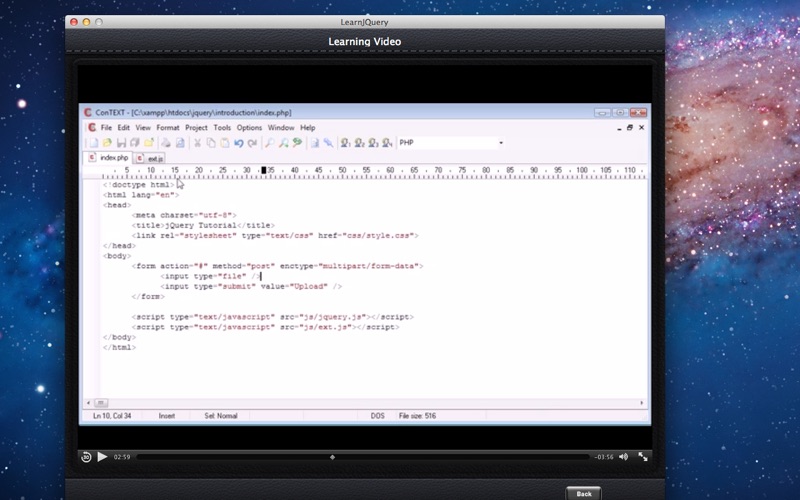Screen dimensions: 800x500
Task: Open the Options menu
Action: [x=249, y=128]
